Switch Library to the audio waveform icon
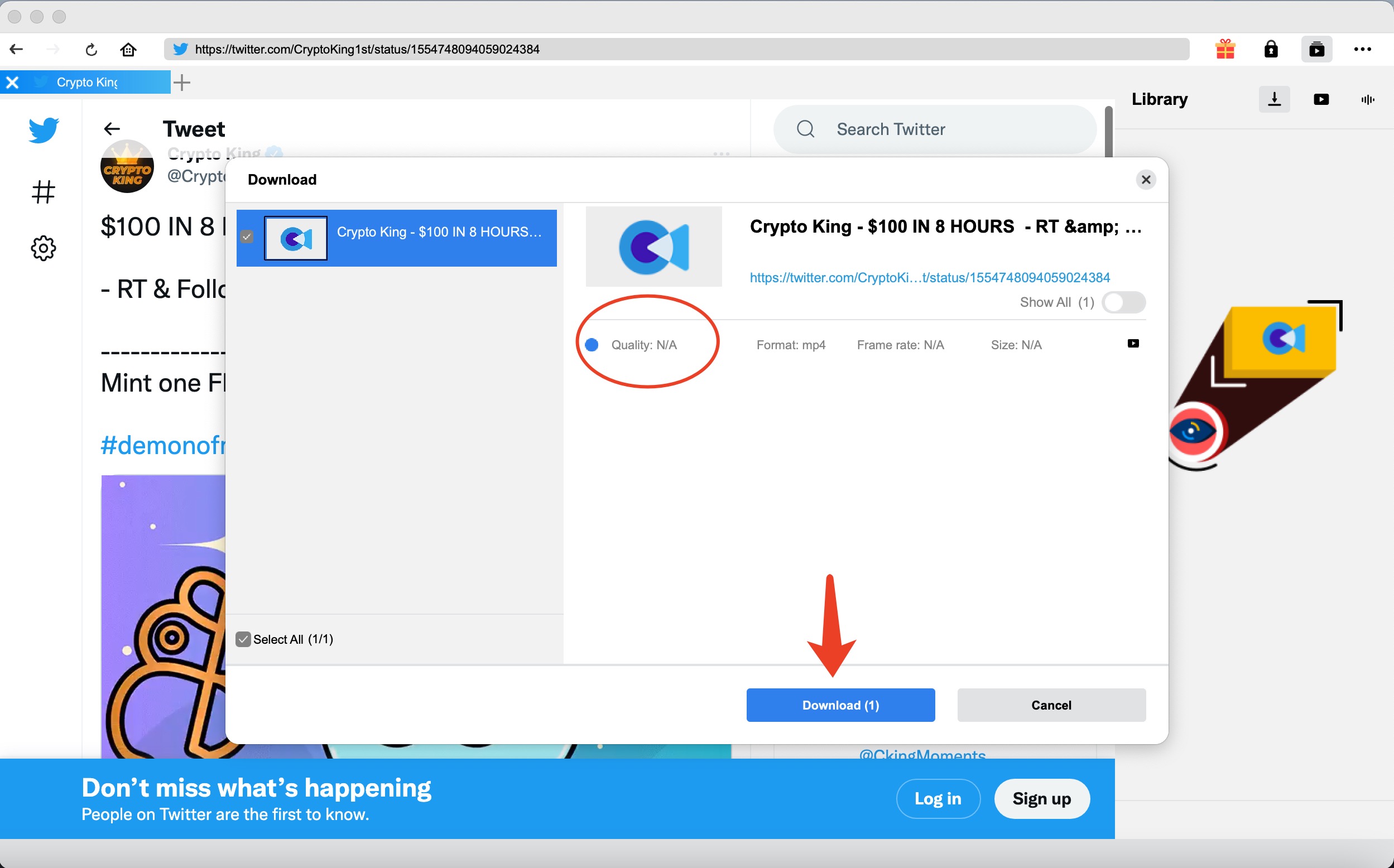Image resolution: width=1394 pixels, height=868 pixels. (1368, 99)
